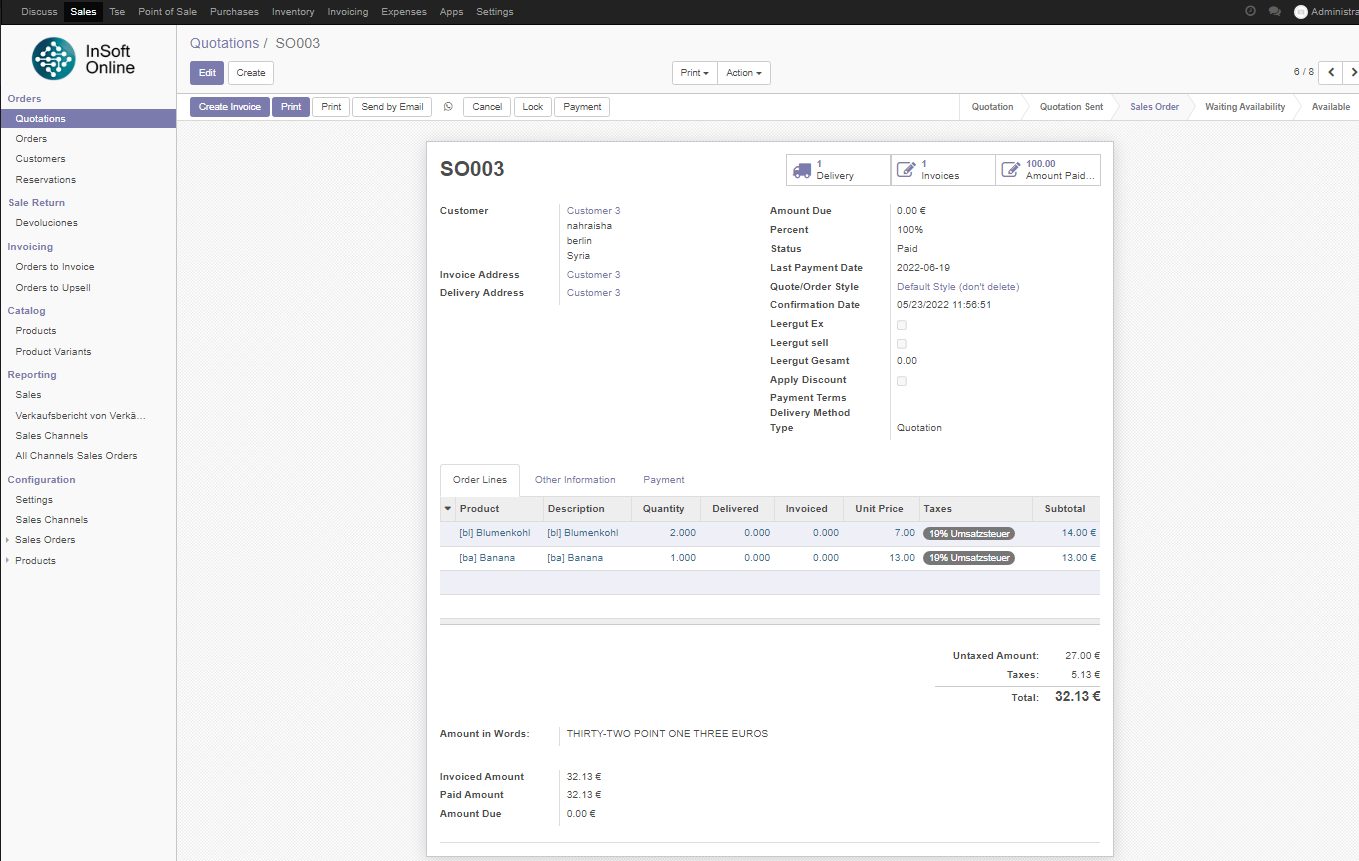Open the Discuss menu
The height and width of the screenshot is (861, 1359).
click(x=39, y=12)
